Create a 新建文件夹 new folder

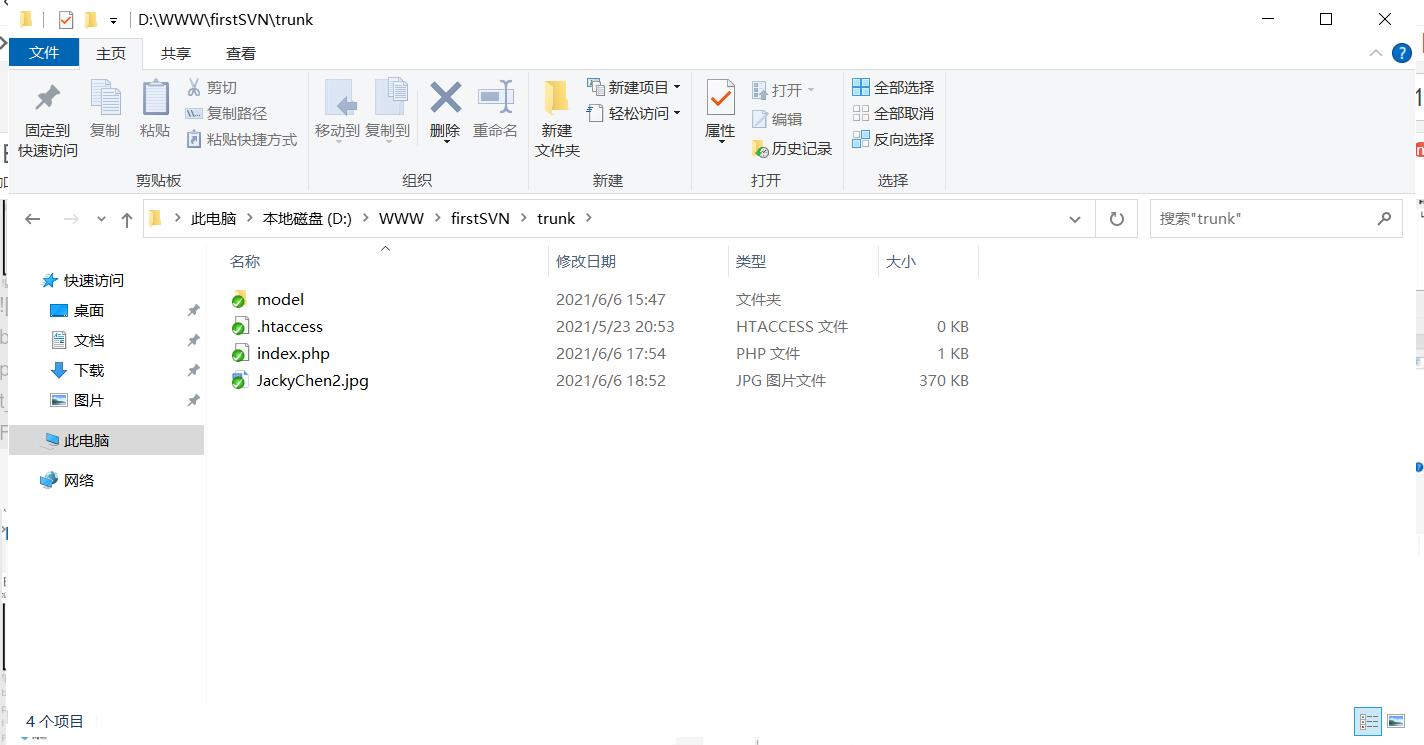tap(557, 119)
